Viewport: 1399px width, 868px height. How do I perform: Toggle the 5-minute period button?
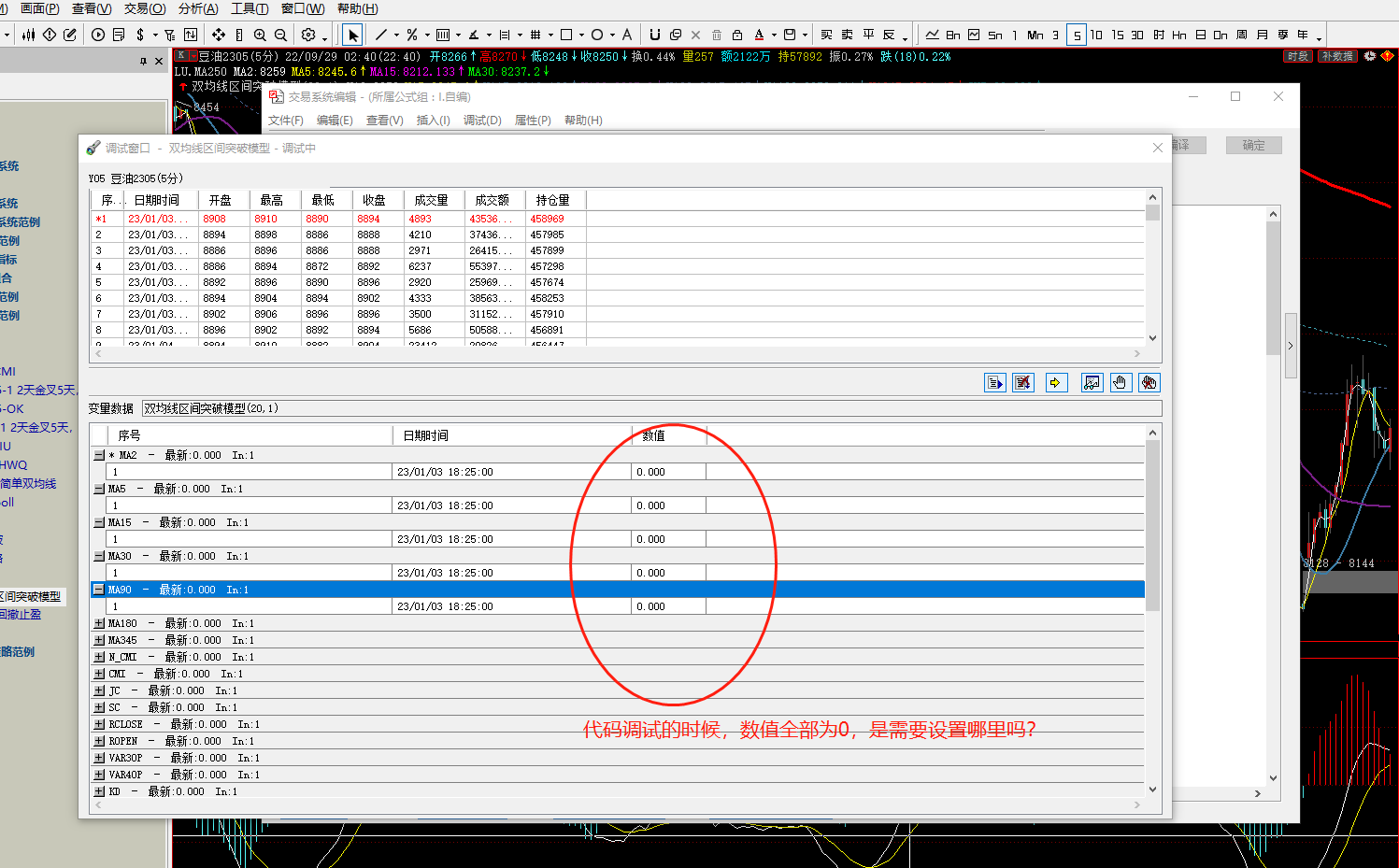coord(1077,35)
